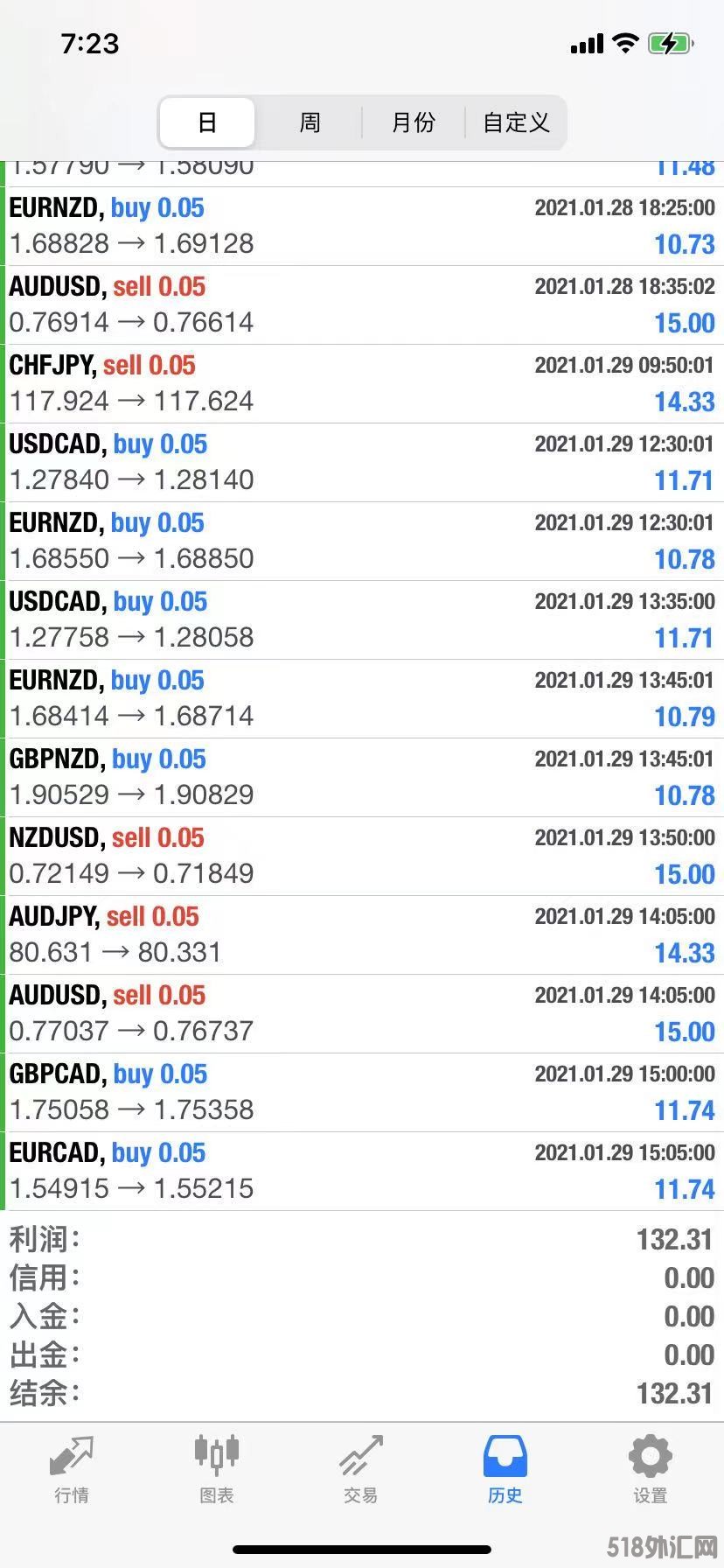Screen dimensions: 724x1568
Task: Tap the 结余 balance summary line
Action: click(x=362, y=1393)
